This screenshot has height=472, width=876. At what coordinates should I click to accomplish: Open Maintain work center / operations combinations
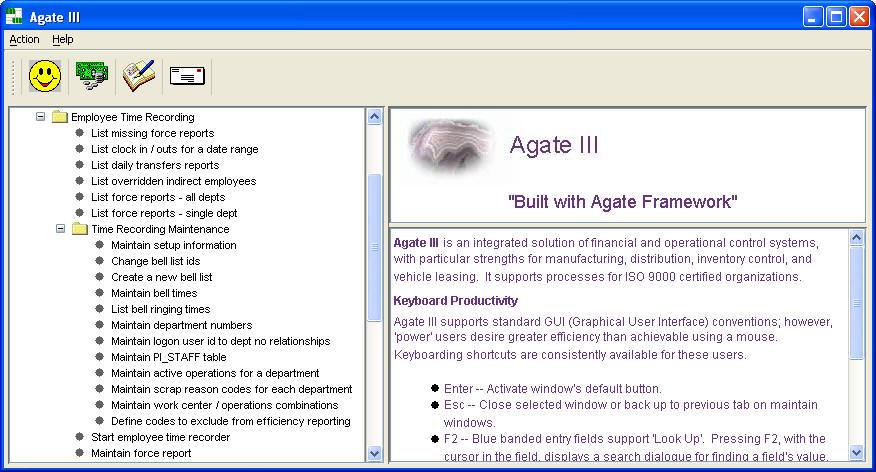click(224, 406)
